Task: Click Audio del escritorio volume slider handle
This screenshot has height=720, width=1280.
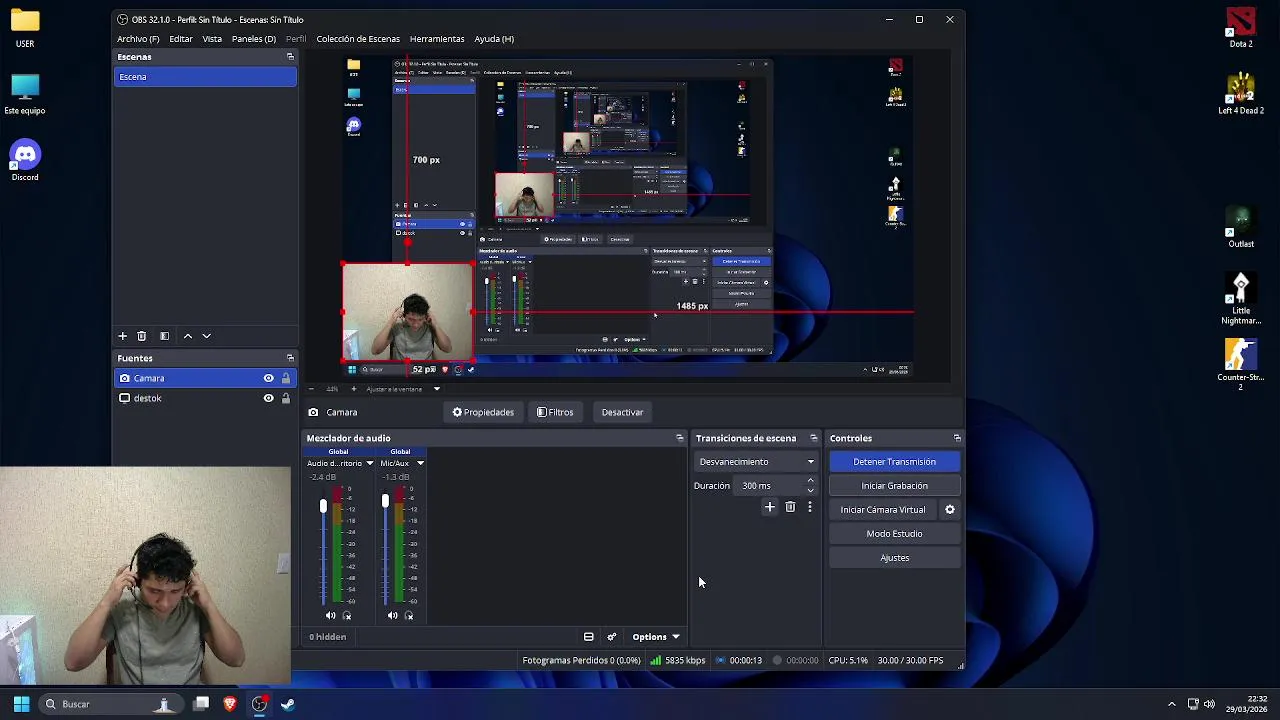Action: click(x=323, y=507)
